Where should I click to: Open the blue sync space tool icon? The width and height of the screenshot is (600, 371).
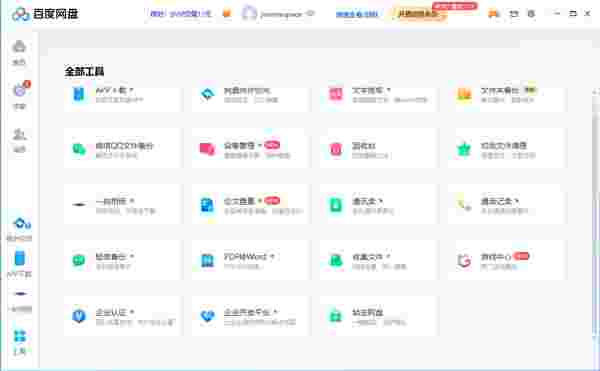click(207, 94)
